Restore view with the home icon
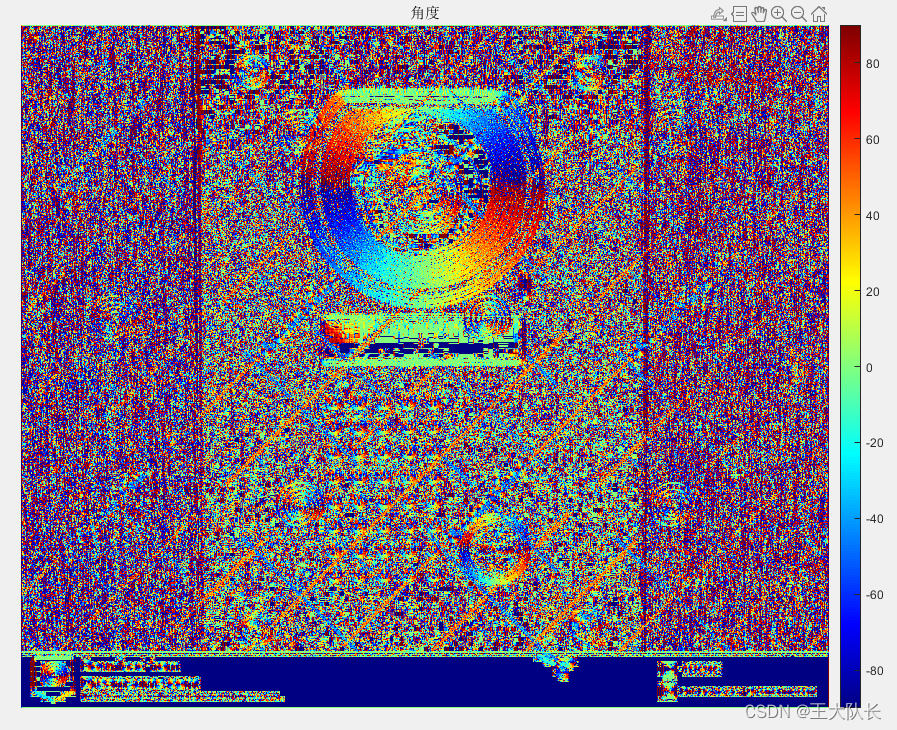The height and width of the screenshot is (730, 897). 819,14
